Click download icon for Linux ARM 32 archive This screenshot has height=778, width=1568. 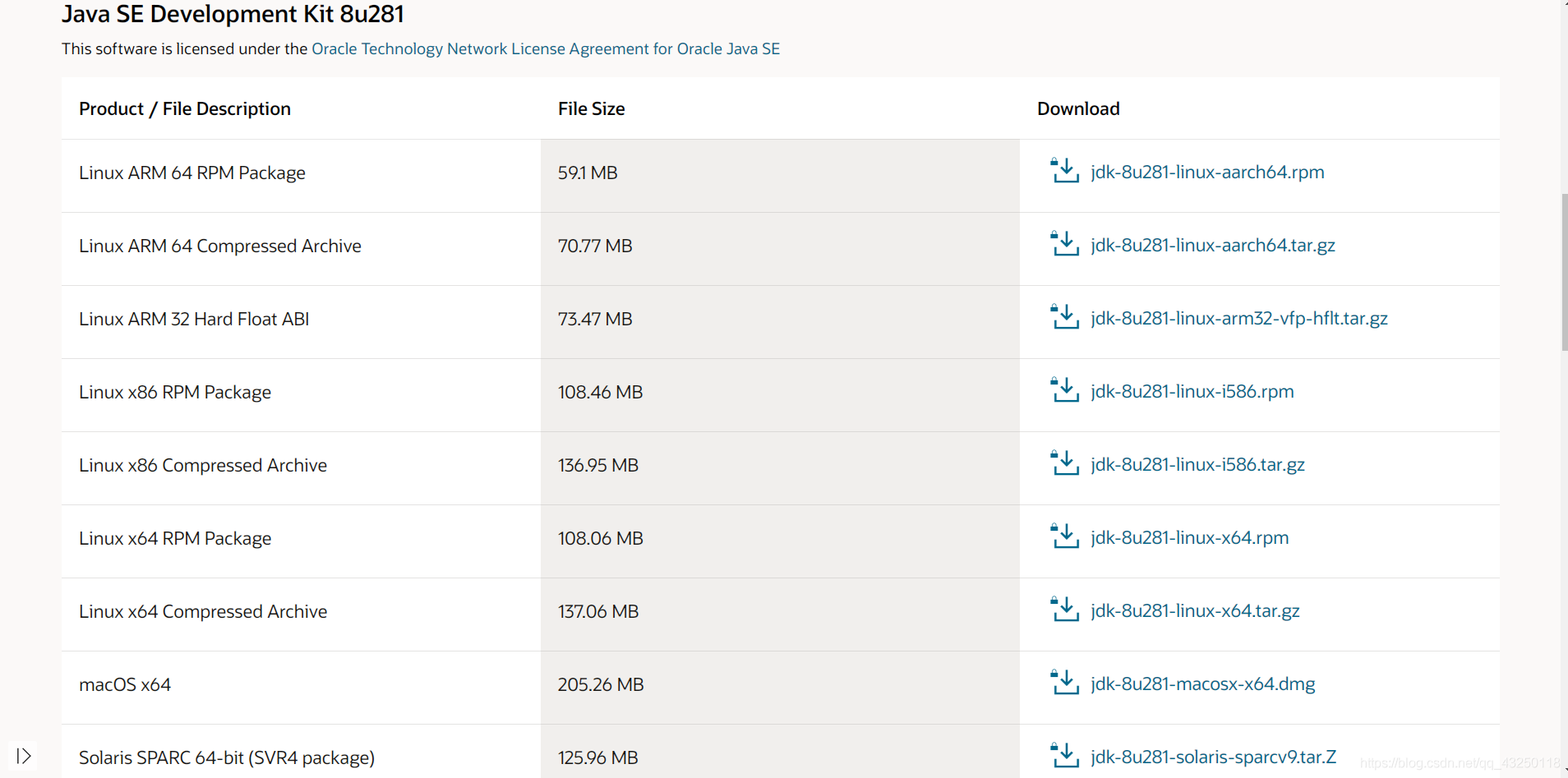1064,317
